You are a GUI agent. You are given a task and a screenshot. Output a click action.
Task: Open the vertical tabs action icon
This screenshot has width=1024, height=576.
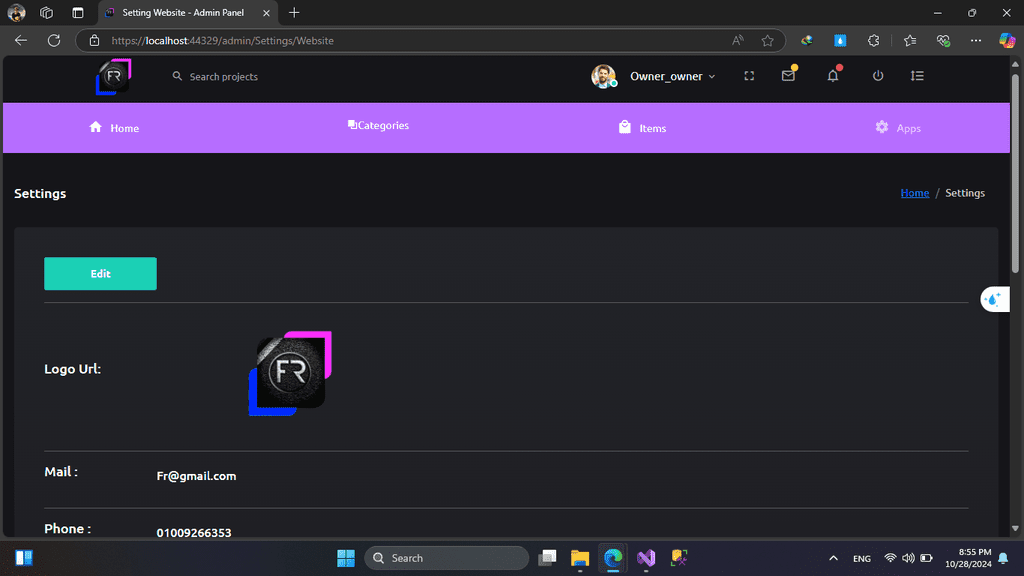(78, 12)
